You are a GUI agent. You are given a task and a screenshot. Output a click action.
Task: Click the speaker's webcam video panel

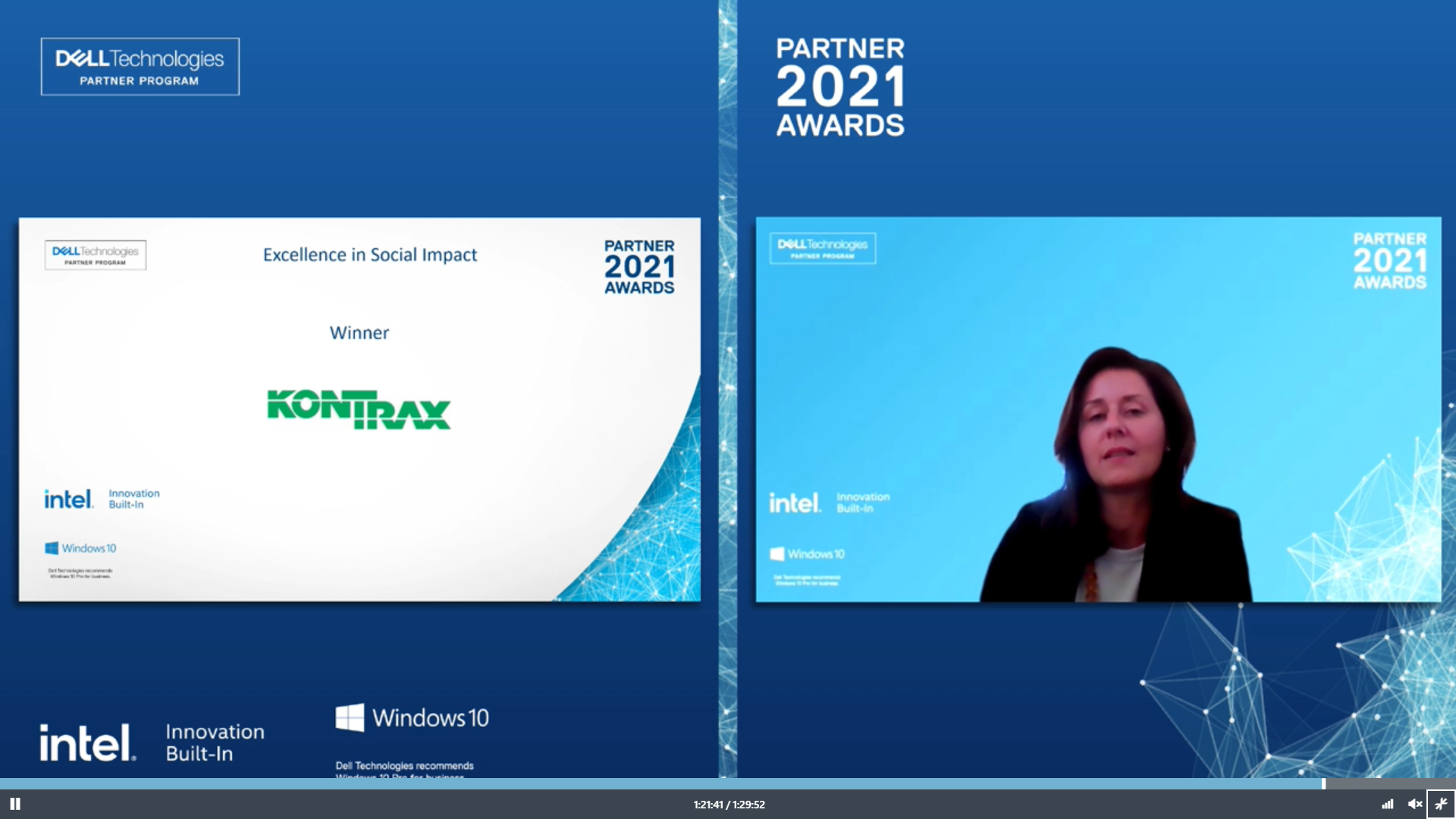tap(1098, 409)
